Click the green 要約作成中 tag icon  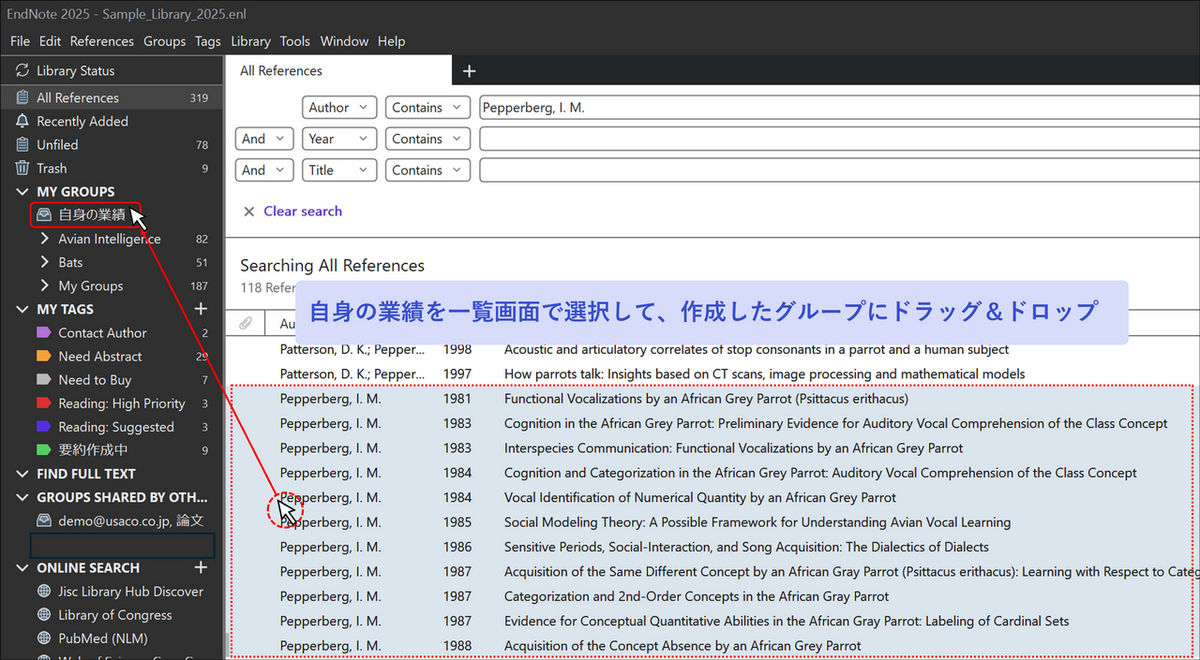coord(43,450)
